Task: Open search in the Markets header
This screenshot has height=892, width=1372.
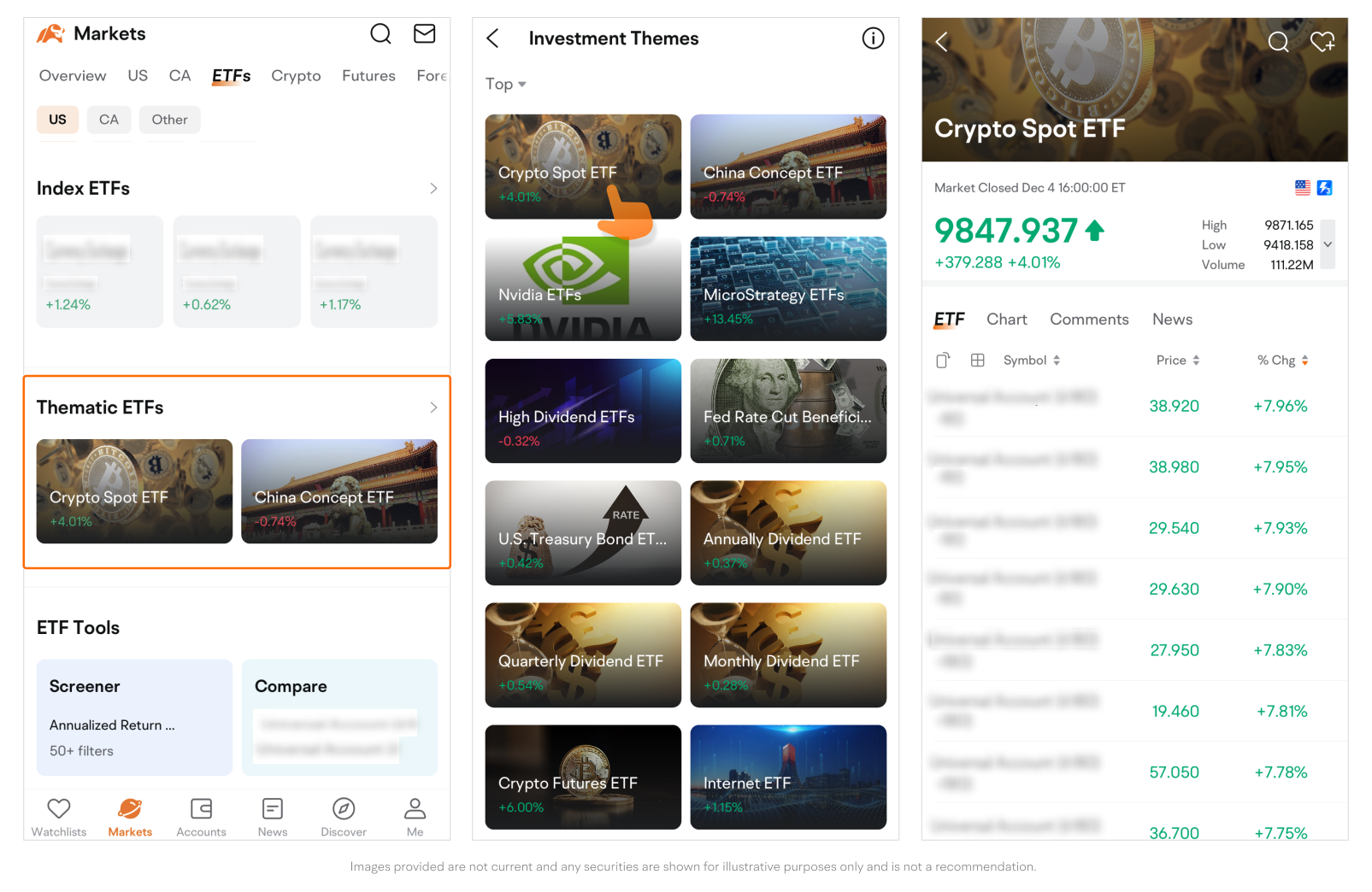Action: coord(380,34)
